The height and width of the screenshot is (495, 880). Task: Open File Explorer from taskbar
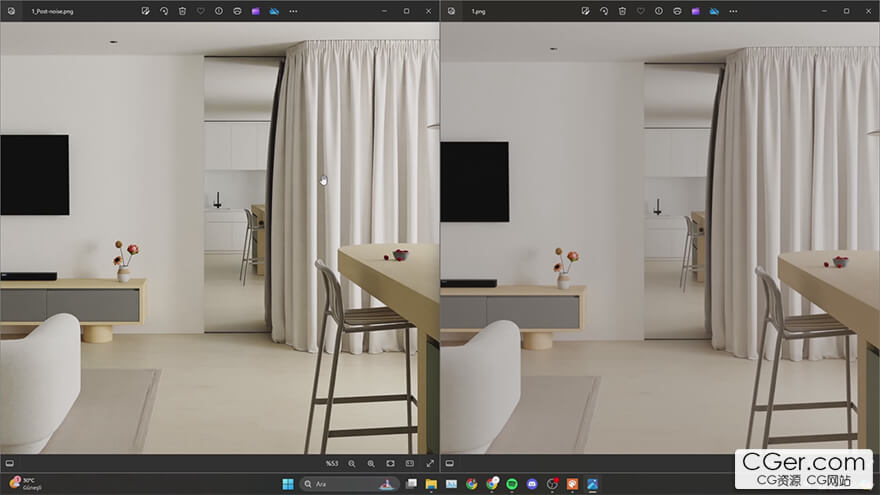431,484
